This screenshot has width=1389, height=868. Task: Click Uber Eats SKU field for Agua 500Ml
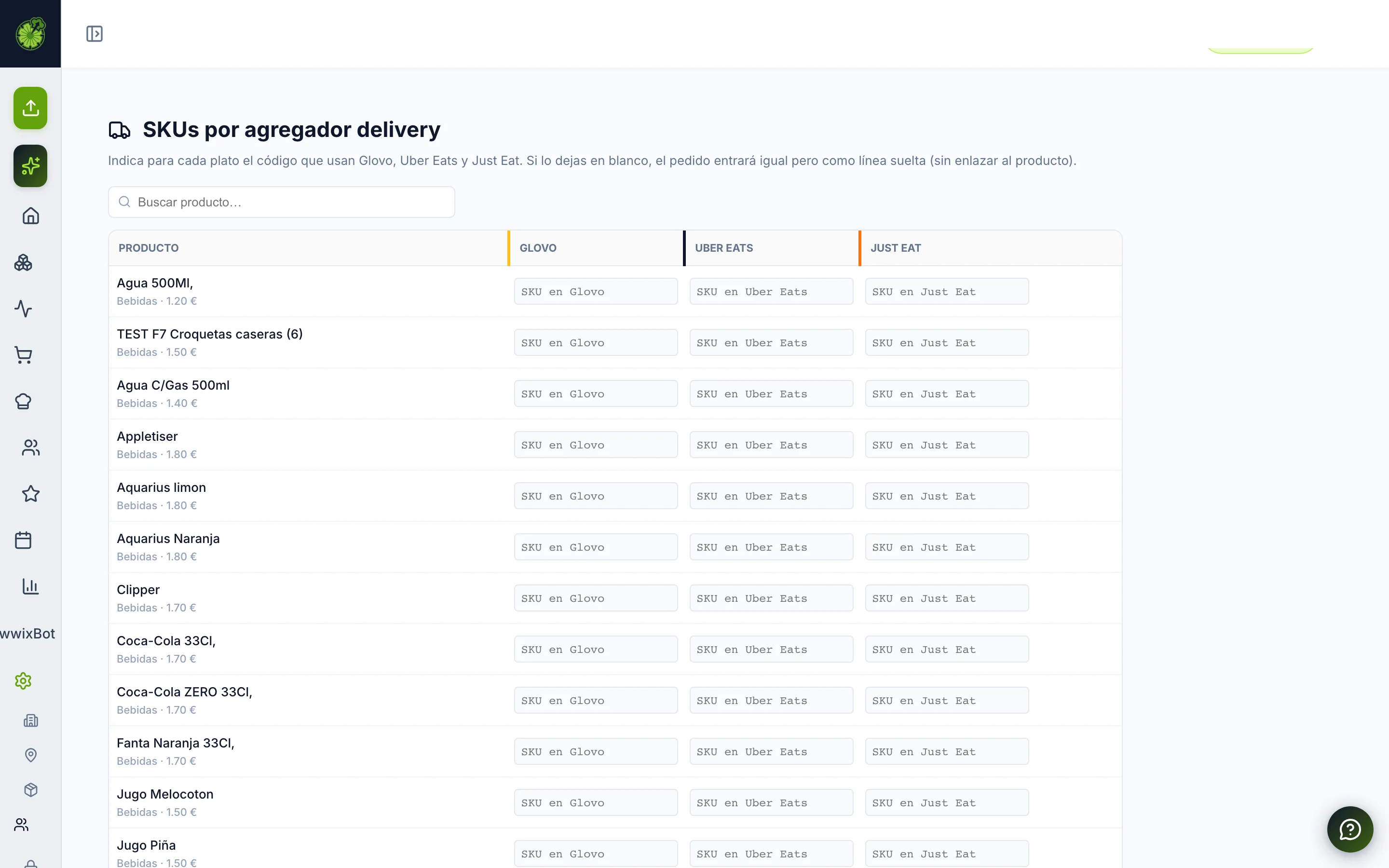tap(771, 292)
